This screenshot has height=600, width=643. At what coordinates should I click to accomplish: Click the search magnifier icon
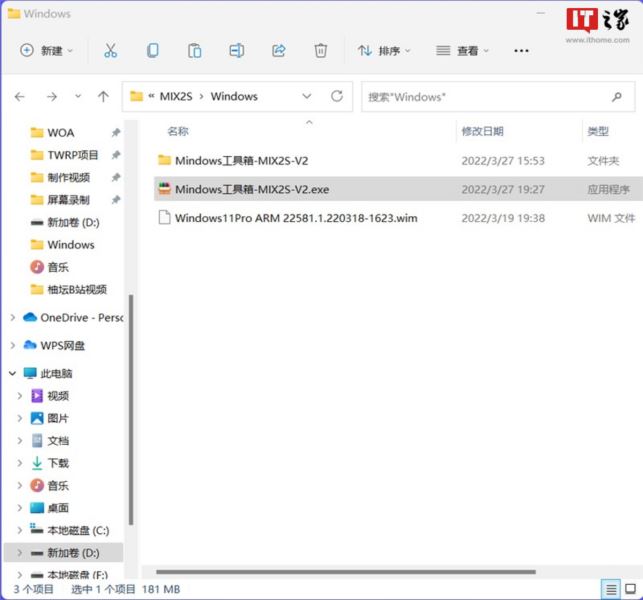tap(617, 97)
